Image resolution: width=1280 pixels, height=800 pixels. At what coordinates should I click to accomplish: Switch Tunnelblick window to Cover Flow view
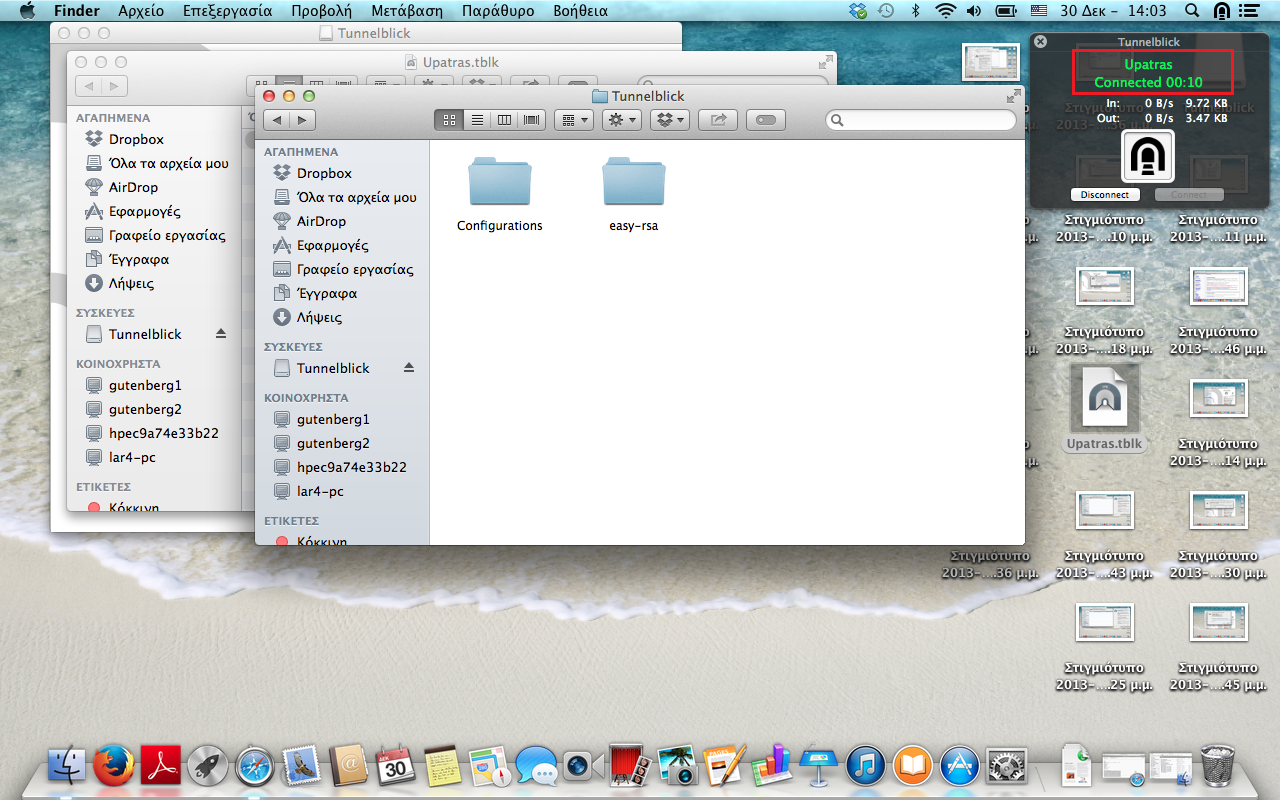pyautogui.click(x=531, y=120)
